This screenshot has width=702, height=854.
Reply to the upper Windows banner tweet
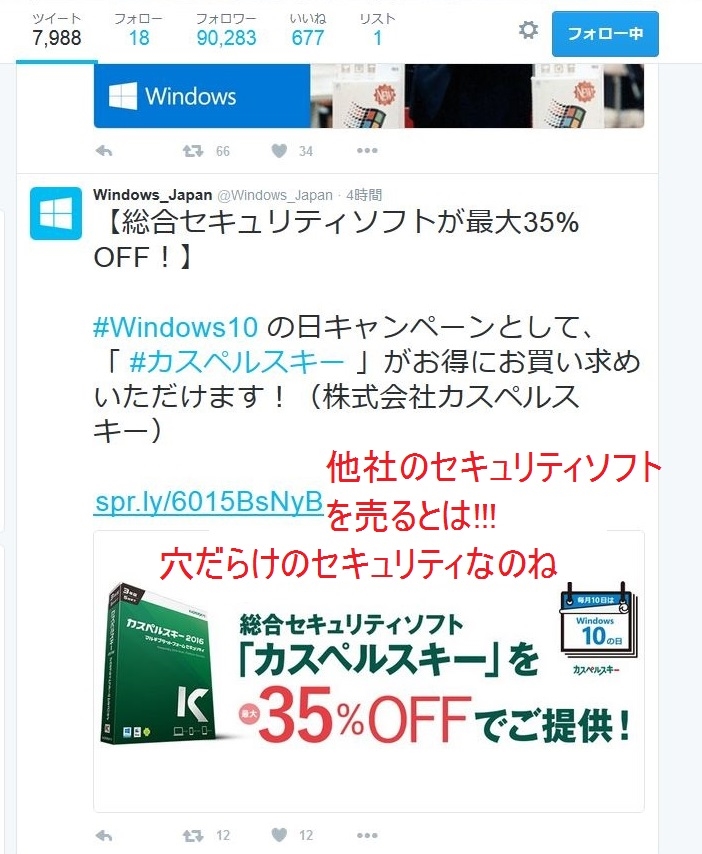[x=103, y=151]
